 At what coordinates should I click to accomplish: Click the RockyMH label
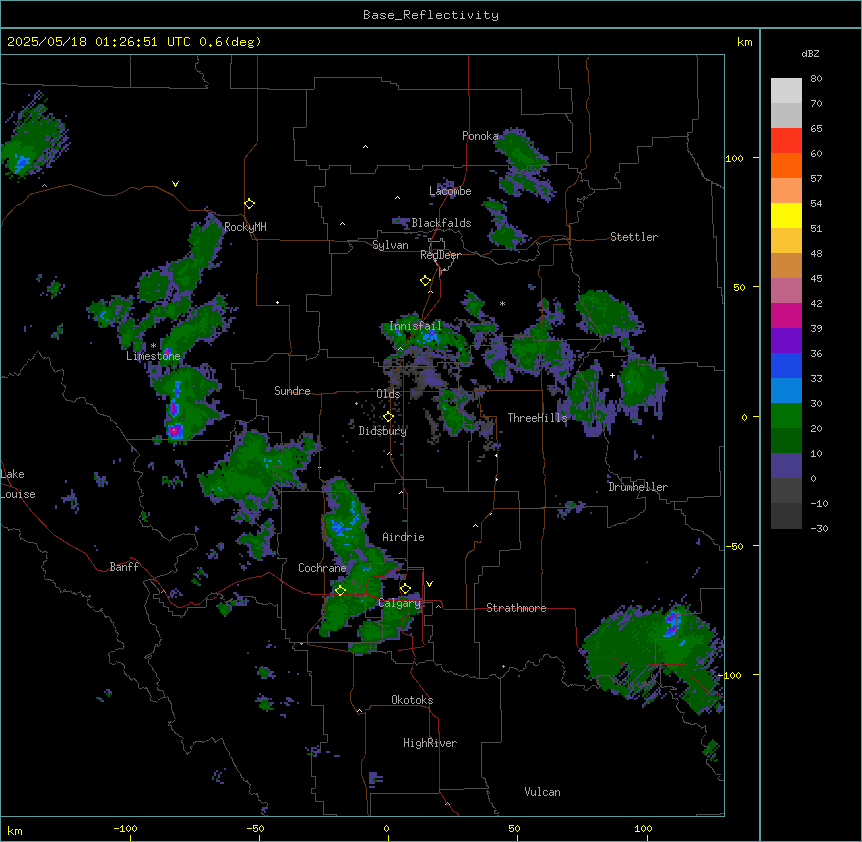pos(245,227)
